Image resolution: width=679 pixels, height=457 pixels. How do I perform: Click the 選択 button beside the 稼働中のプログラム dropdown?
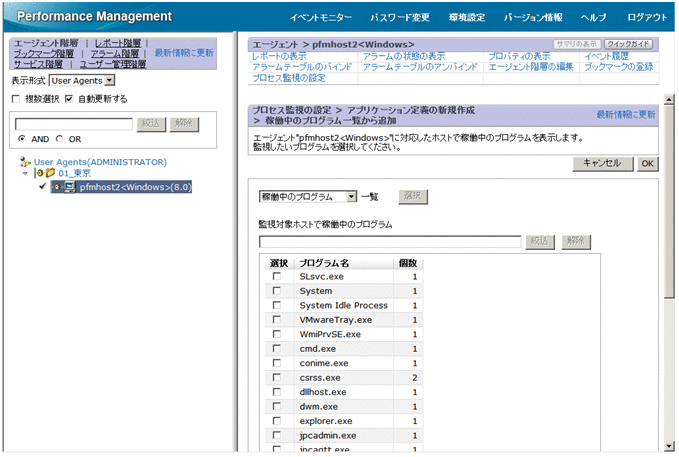[413, 196]
